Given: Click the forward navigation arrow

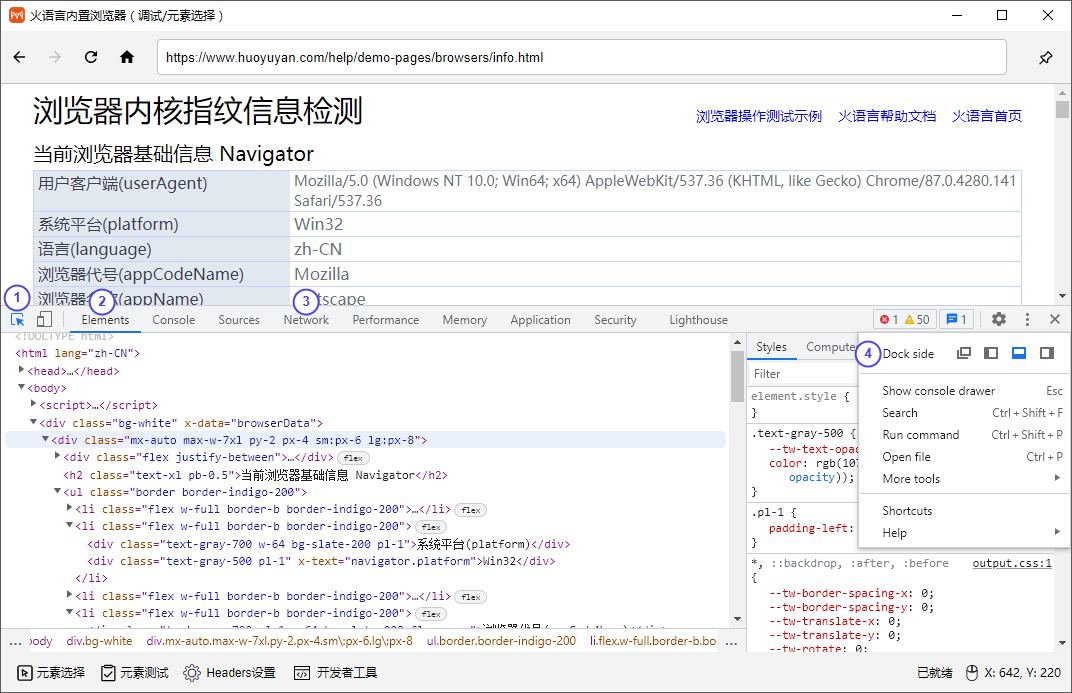Looking at the screenshot, I should click(x=55, y=57).
